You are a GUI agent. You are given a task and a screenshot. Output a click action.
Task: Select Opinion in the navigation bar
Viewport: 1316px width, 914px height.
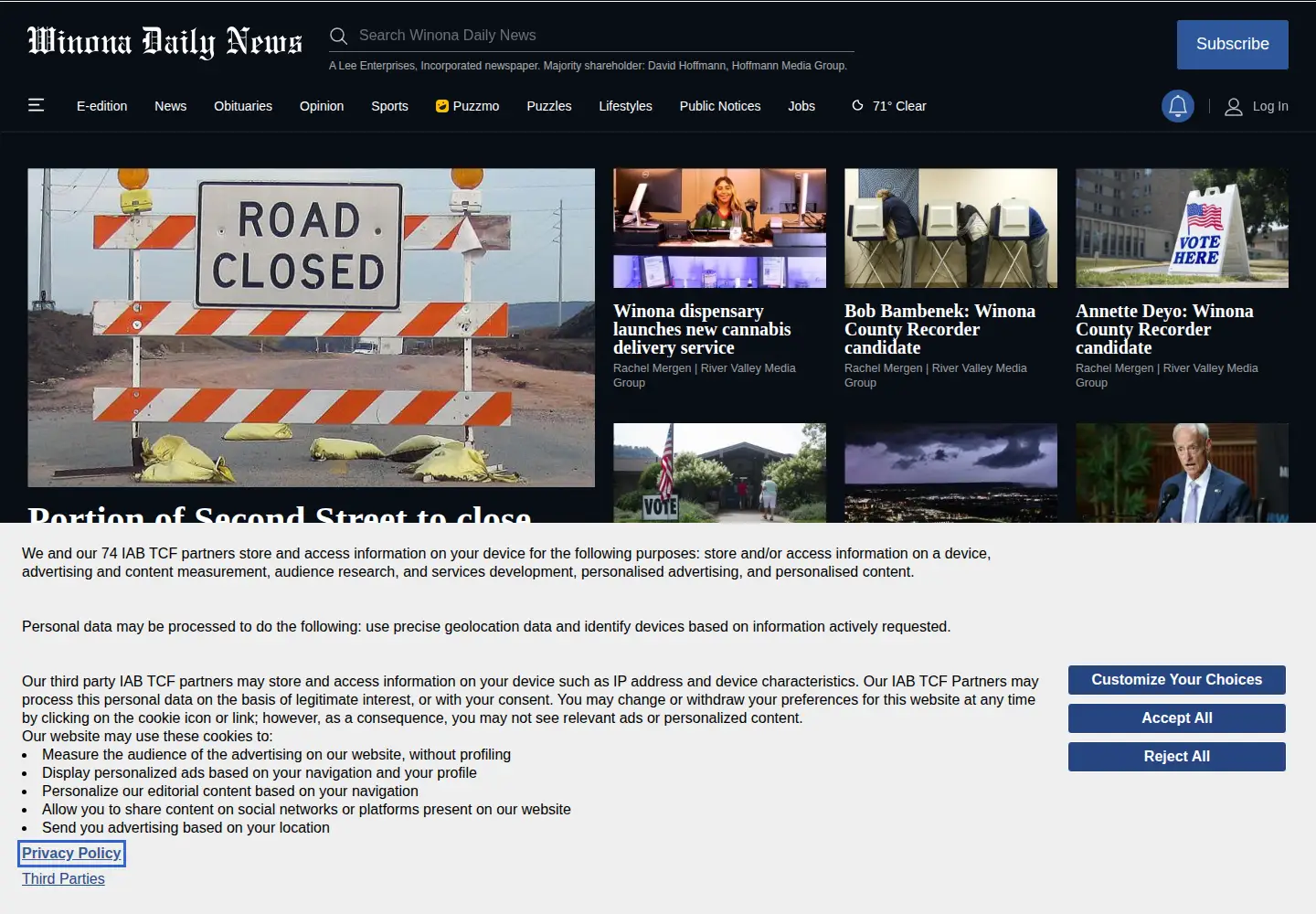322,106
